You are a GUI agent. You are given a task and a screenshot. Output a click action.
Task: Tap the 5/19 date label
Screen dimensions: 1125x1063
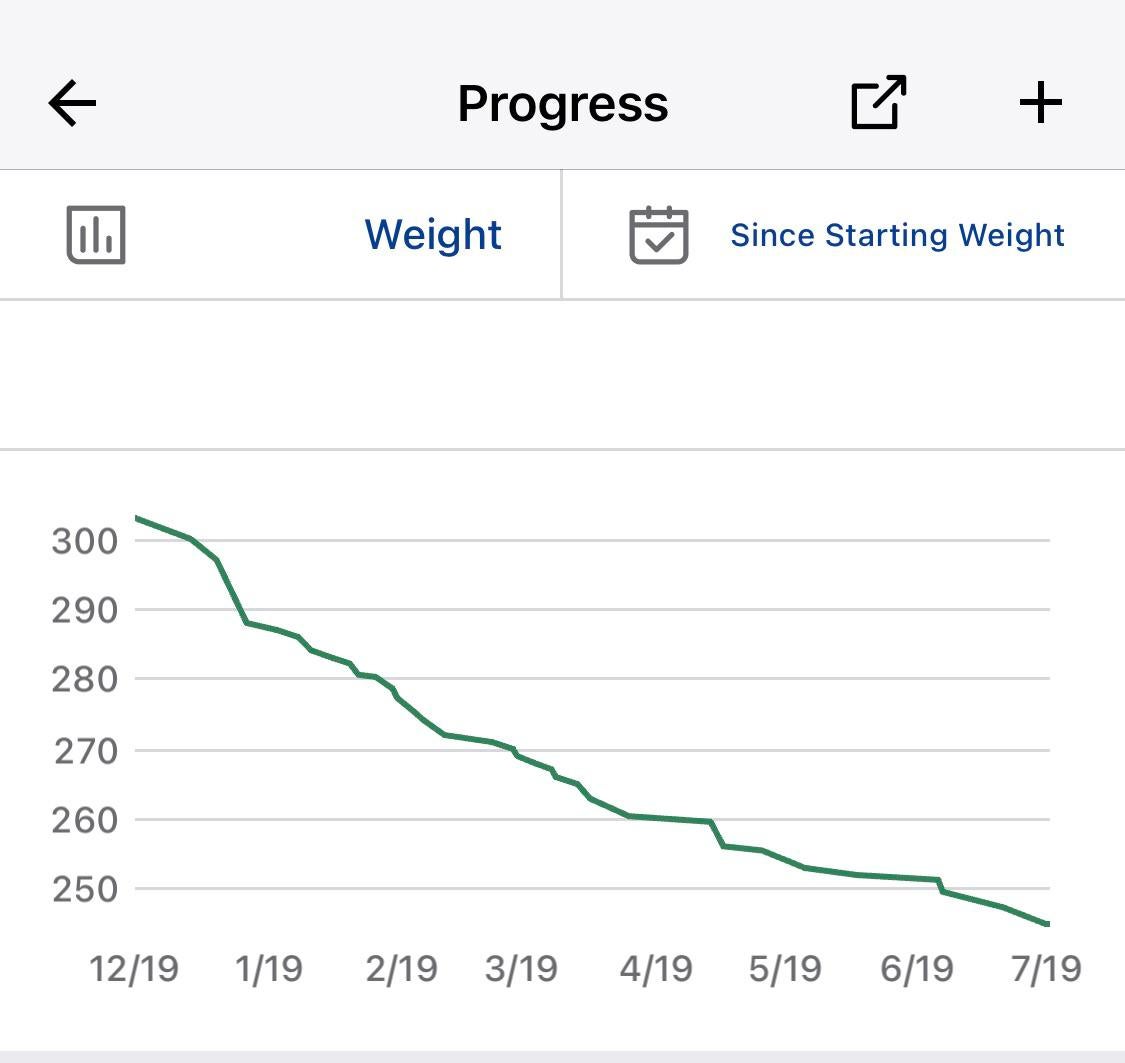pos(785,968)
